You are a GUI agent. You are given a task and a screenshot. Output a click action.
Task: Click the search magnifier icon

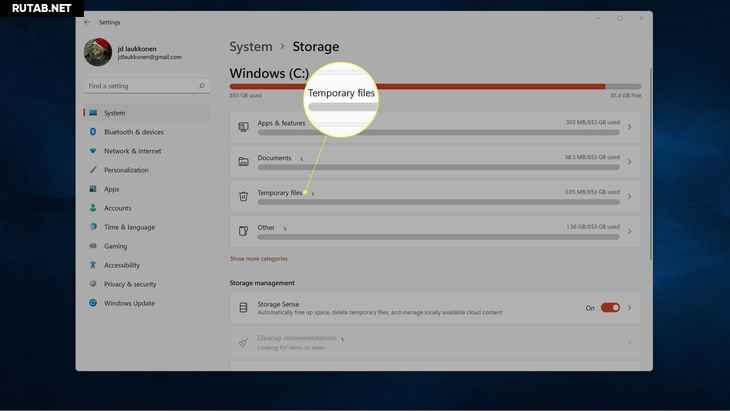tap(202, 86)
